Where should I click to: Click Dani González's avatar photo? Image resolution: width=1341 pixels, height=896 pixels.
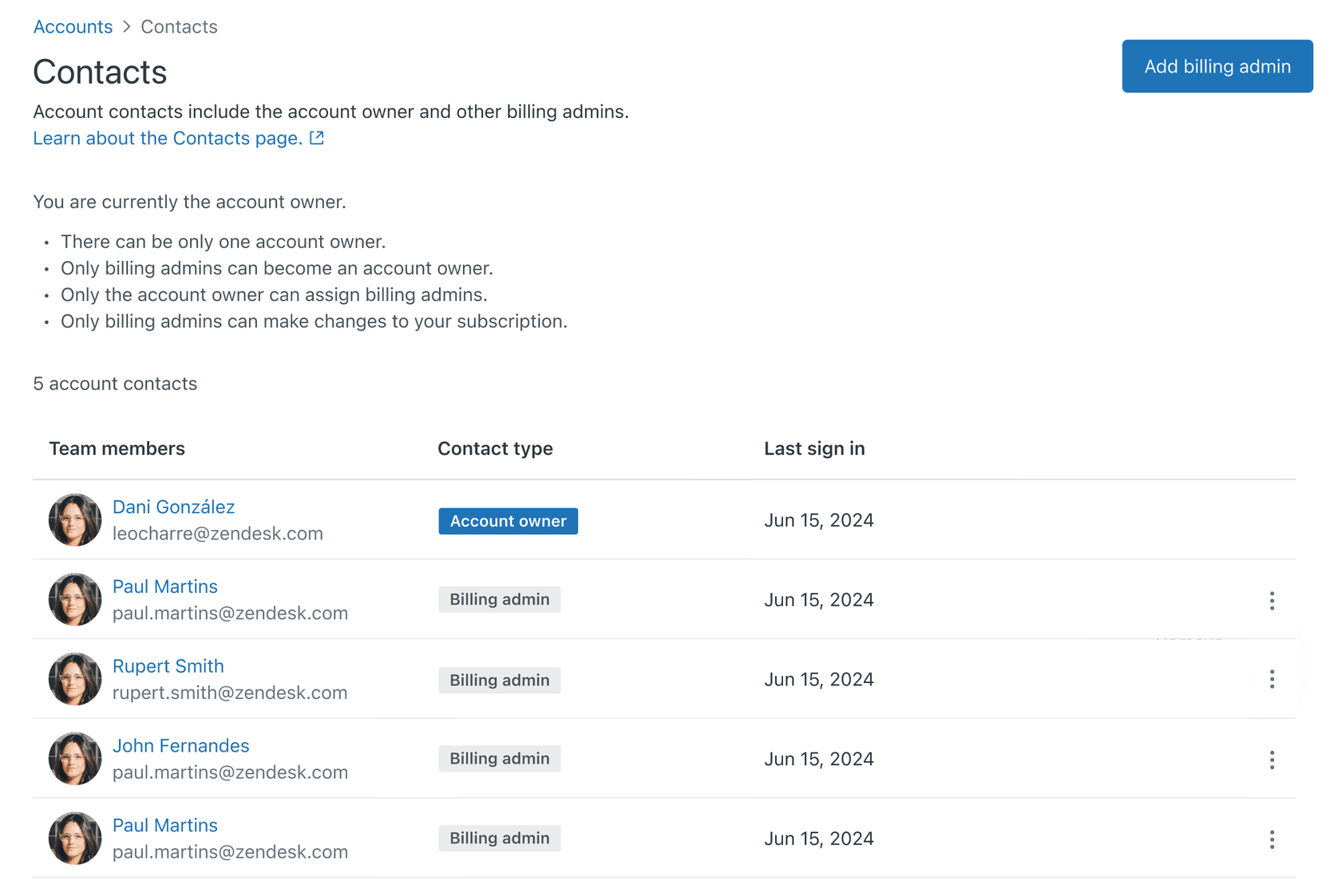click(x=74, y=519)
